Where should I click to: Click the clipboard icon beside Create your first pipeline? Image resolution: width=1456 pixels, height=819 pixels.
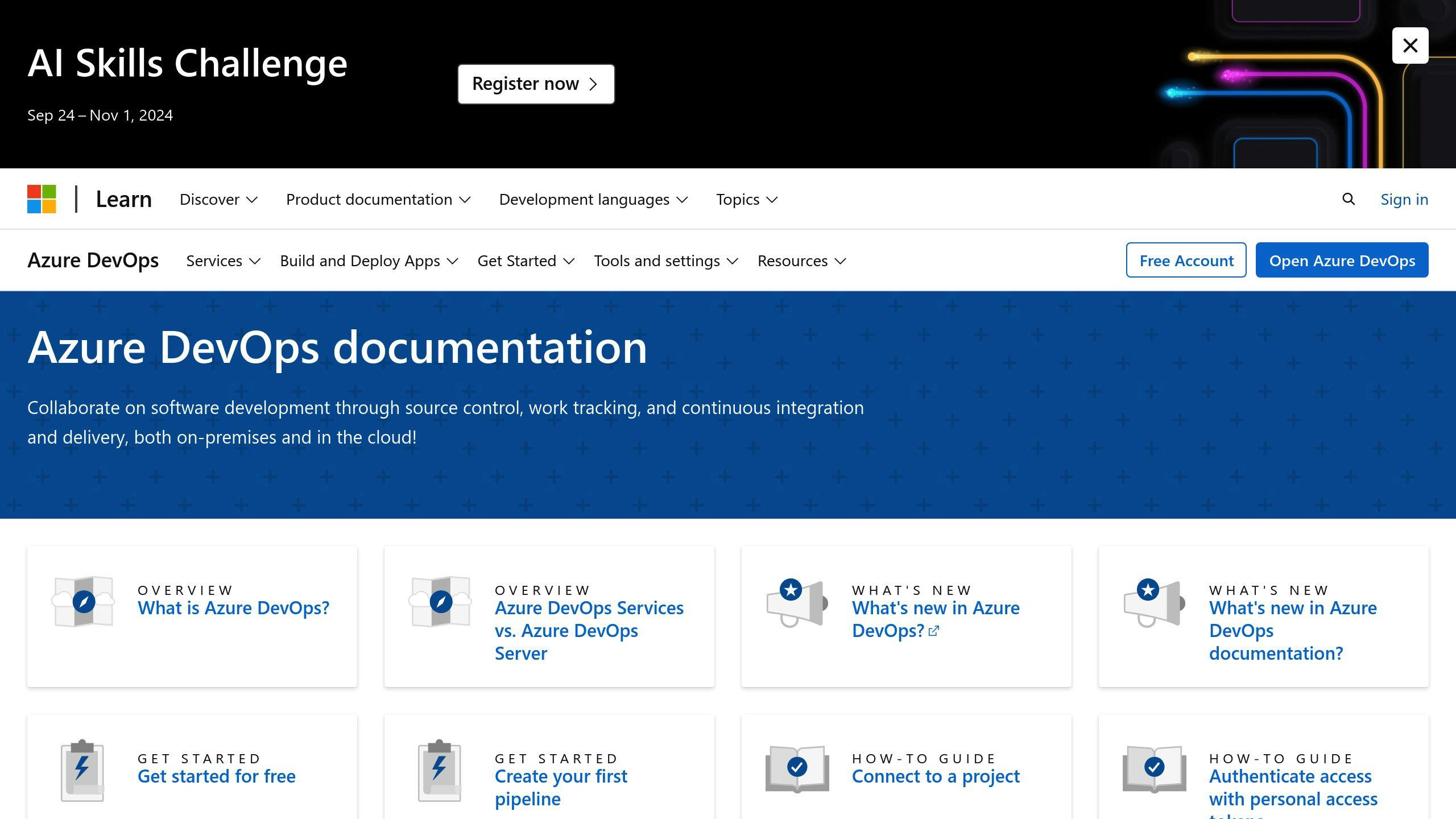pyautogui.click(x=440, y=771)
